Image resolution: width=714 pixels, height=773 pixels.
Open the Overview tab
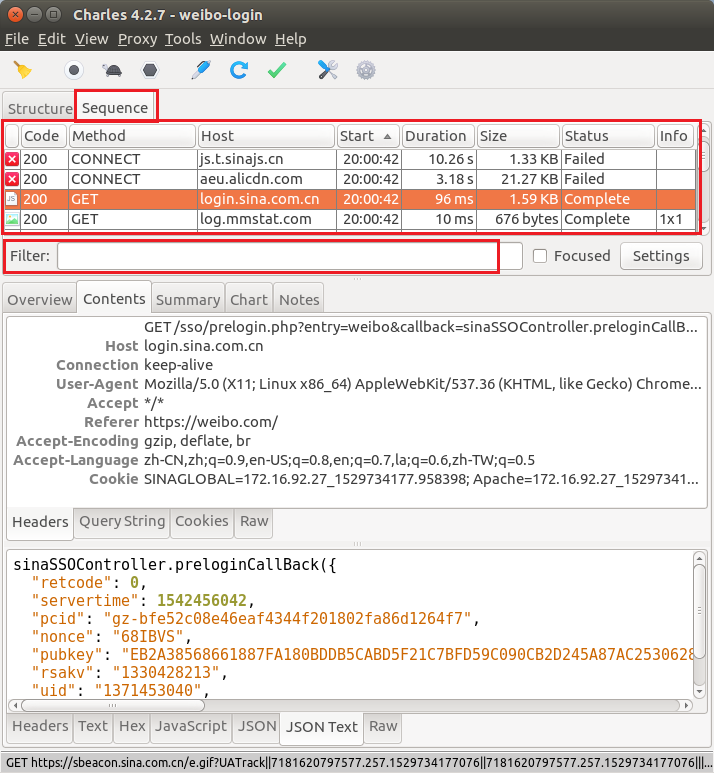pyautogui.click(x=40, y=300)
